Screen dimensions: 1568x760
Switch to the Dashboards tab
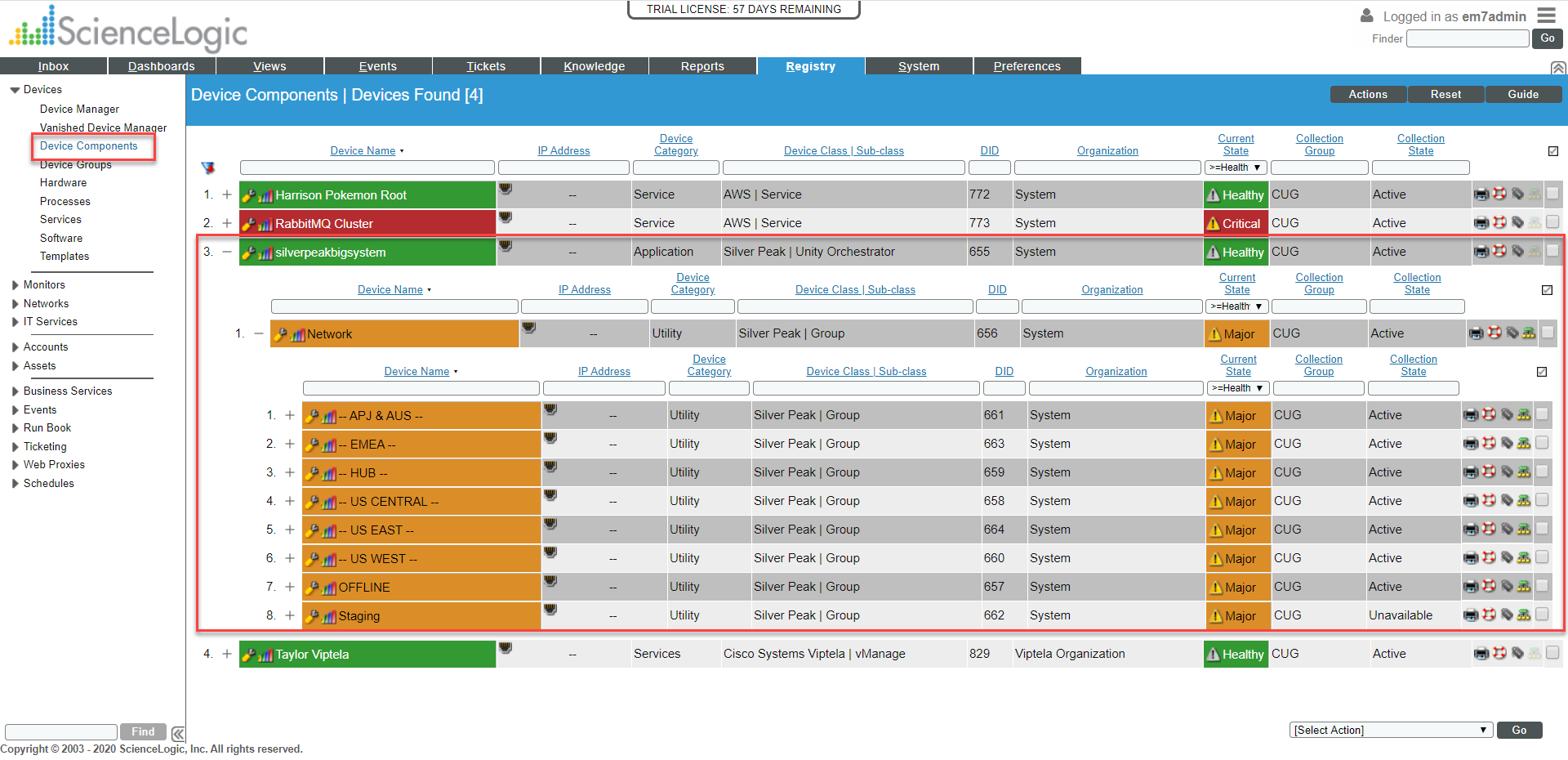(161, 66)
